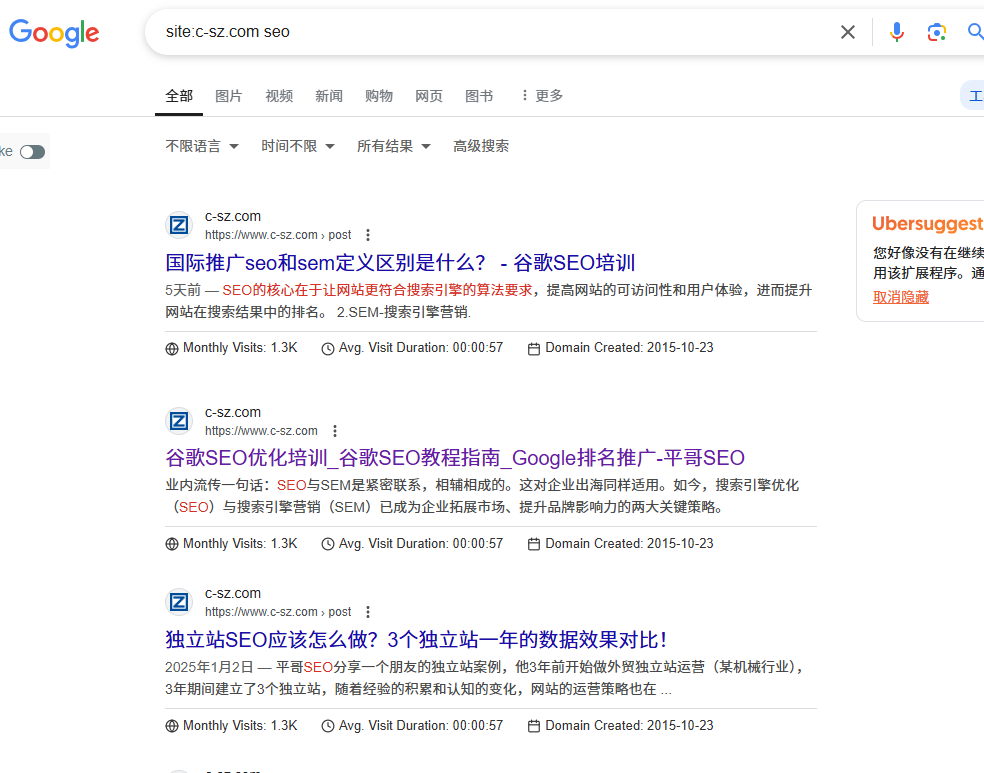The image size is (984, 773).
Task: Click snippet text starting 5天前 — SEO的核心
Action: click(488, 301)
